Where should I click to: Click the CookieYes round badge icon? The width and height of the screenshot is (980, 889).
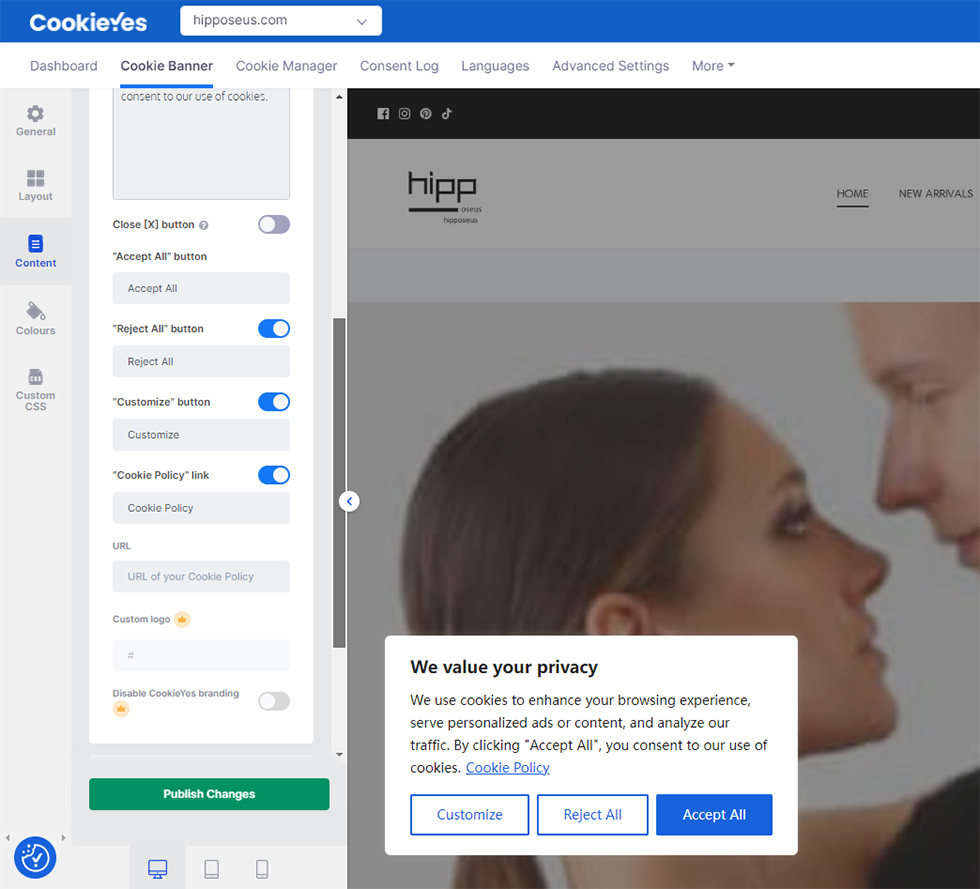pos(35,857)
